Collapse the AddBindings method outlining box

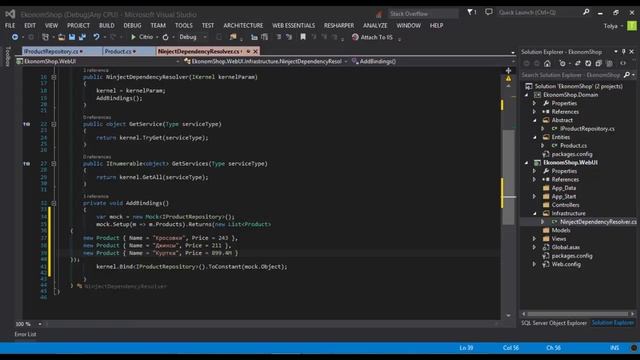click(53, 203)
